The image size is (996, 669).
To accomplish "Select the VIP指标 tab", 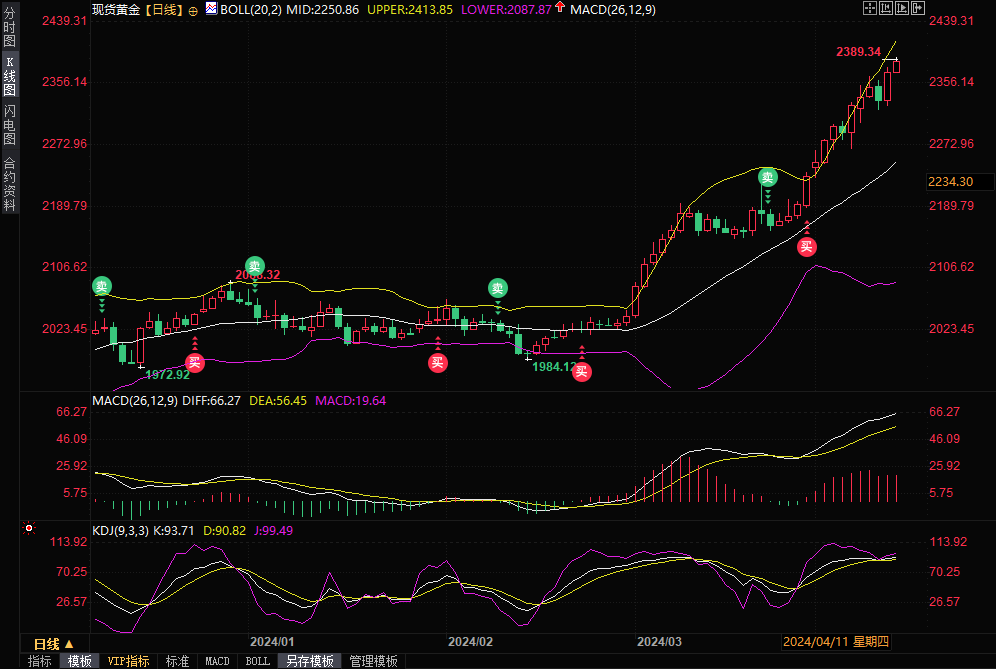I will [x=129, y=661].
